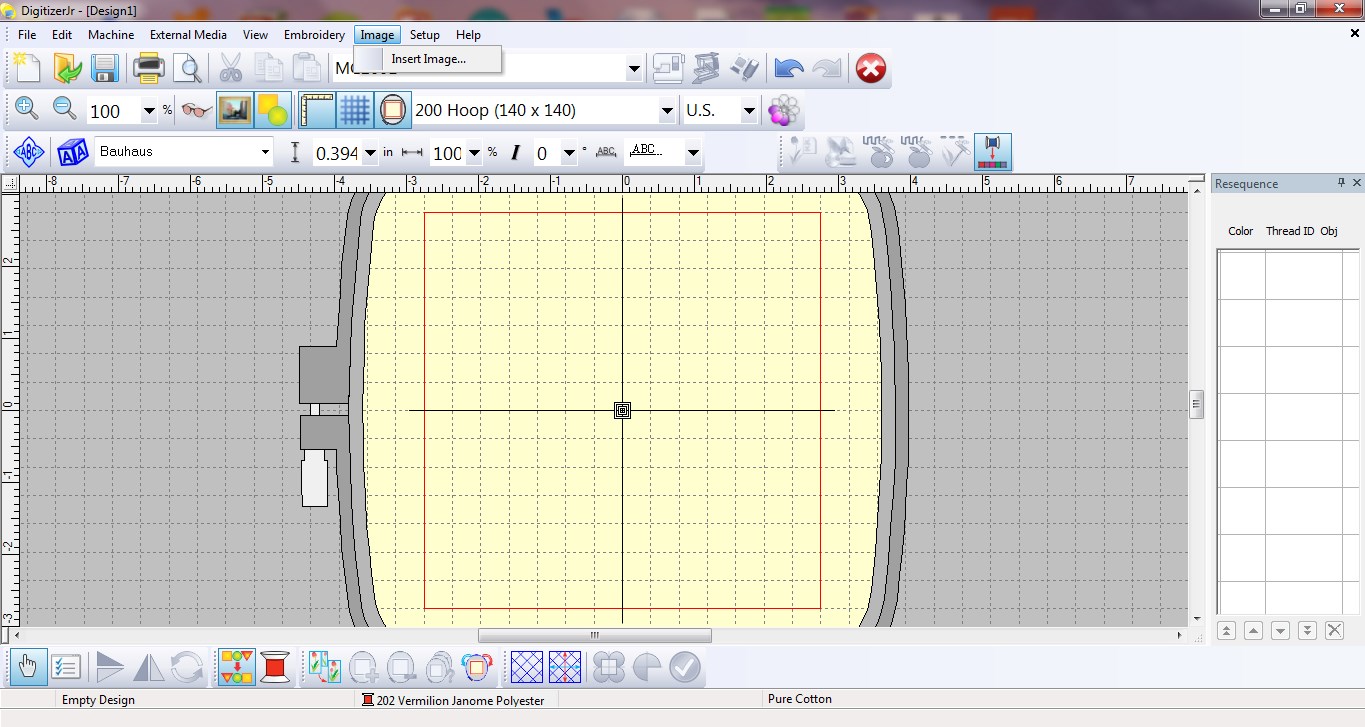Choose Insert Image... menu entry
The height and width of the screenshot is (727, 1365).
click(428, 59)
